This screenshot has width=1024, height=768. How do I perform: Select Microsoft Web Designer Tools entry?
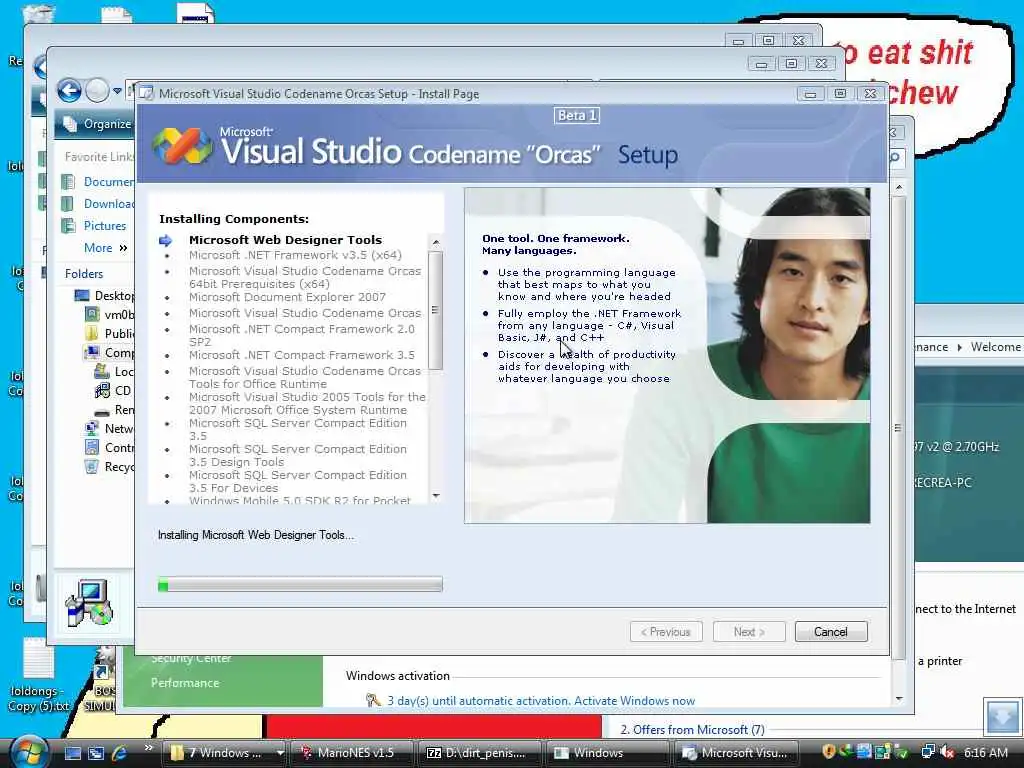point(285,240)
